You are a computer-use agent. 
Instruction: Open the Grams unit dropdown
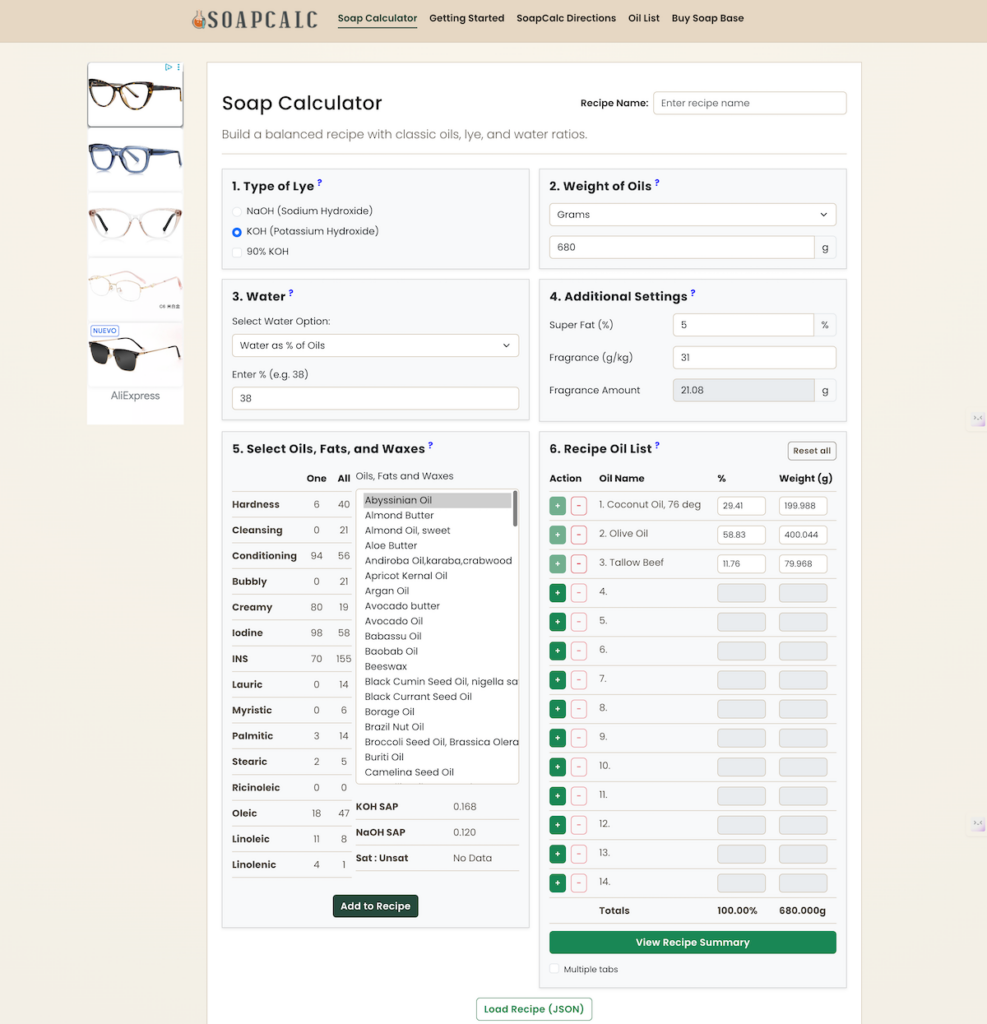click(x=692, y=214)
